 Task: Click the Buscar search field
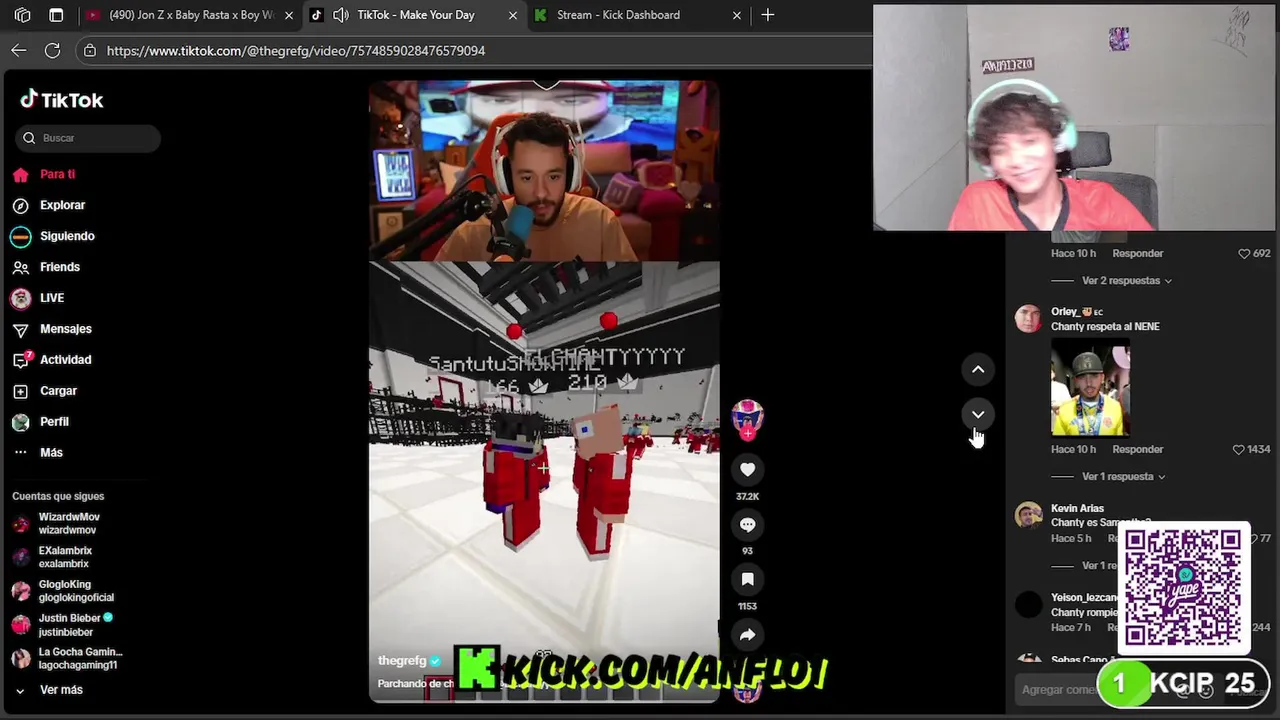[88, 138]
